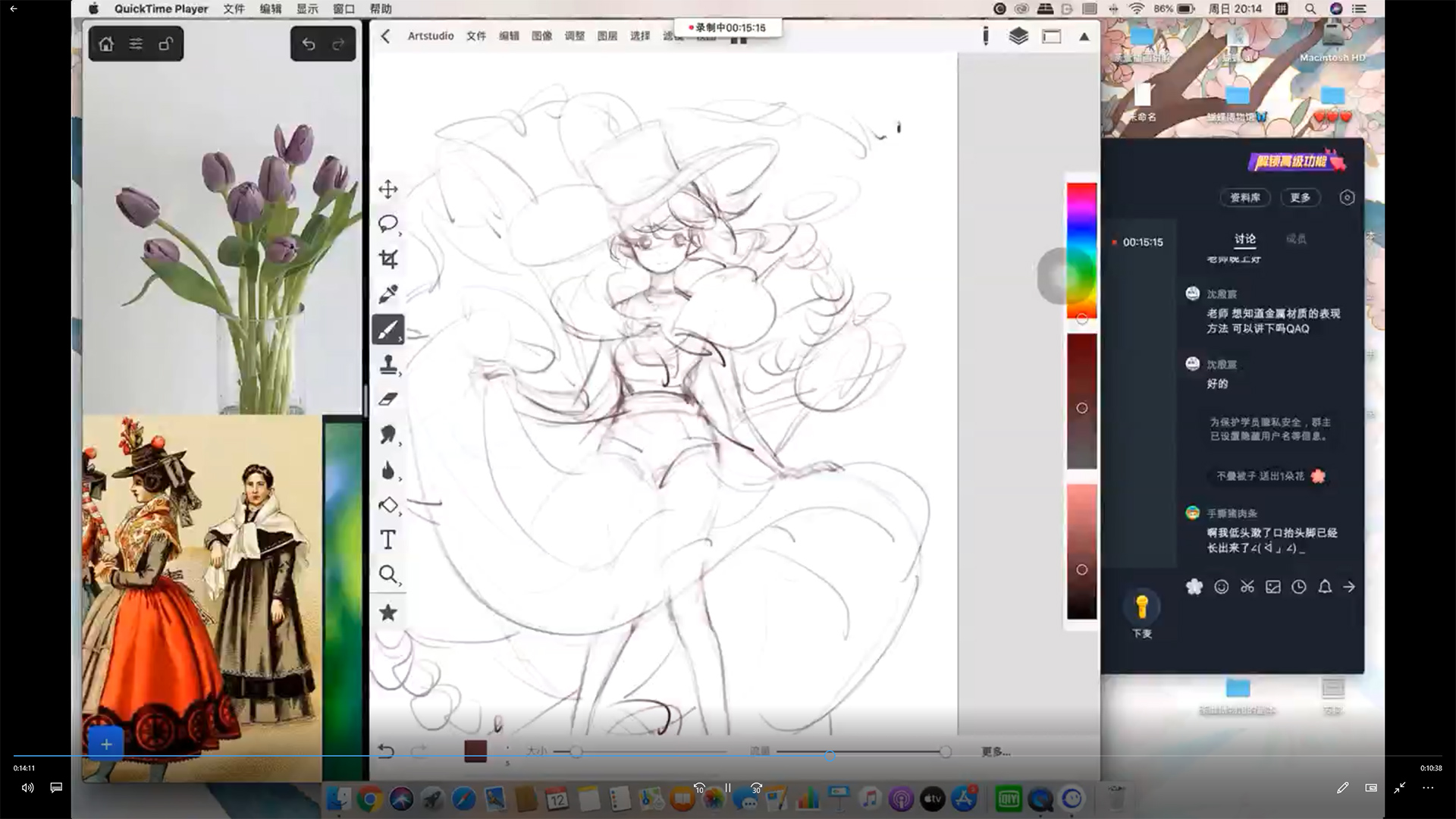Go back with the Artstudio arrow
The width and height of the screenshot is (1456, 819).
point(385,36)
